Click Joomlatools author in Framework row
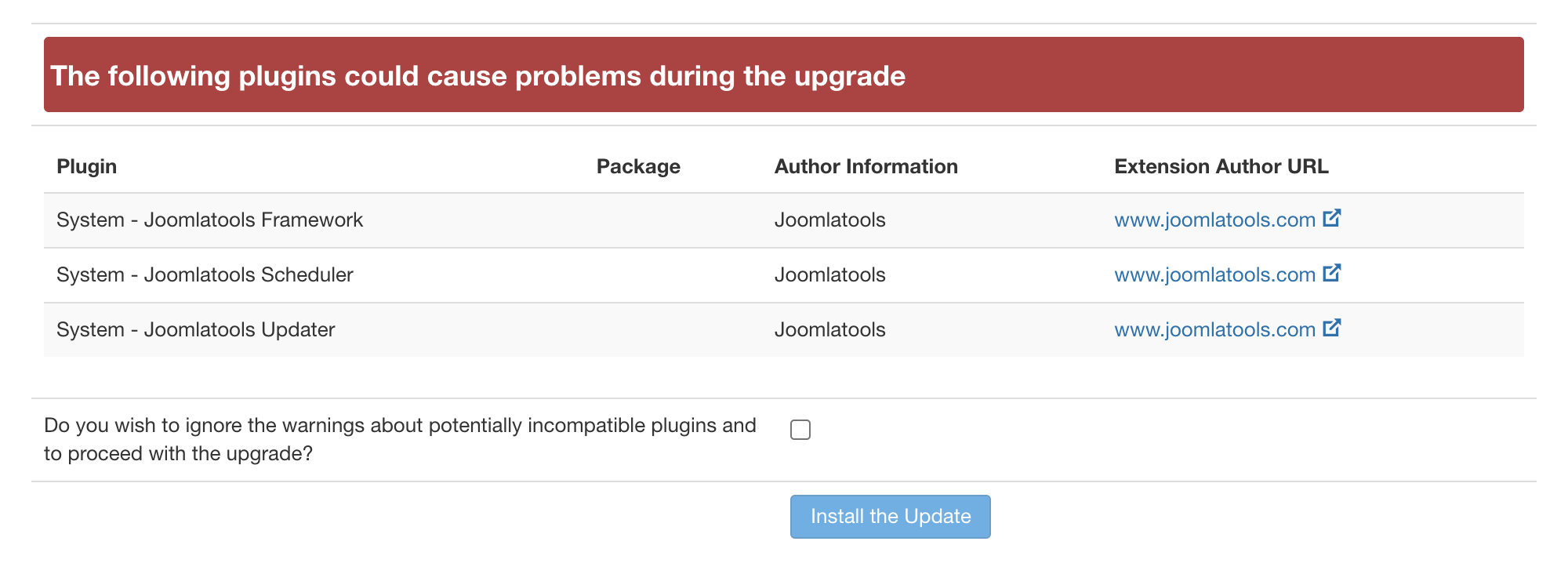The width and height of the screenshot is (1568, 563). pyautogui.click(x=830, y=220)
